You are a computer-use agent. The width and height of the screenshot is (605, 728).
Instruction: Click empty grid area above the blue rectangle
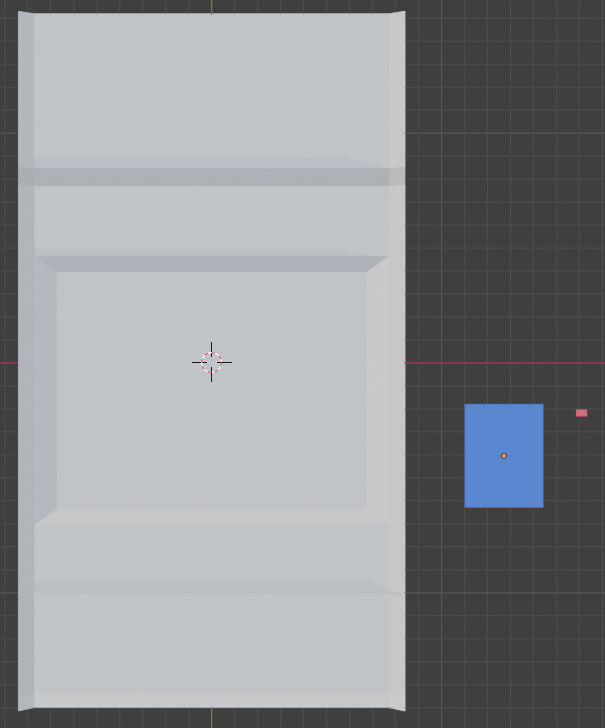point(504,250)
